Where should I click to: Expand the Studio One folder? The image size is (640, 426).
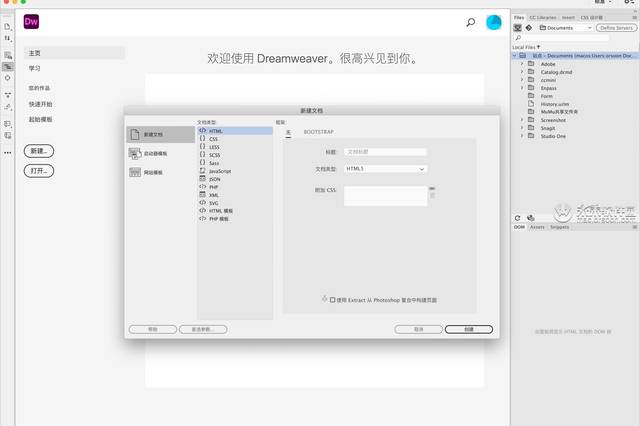pos(522,136)
